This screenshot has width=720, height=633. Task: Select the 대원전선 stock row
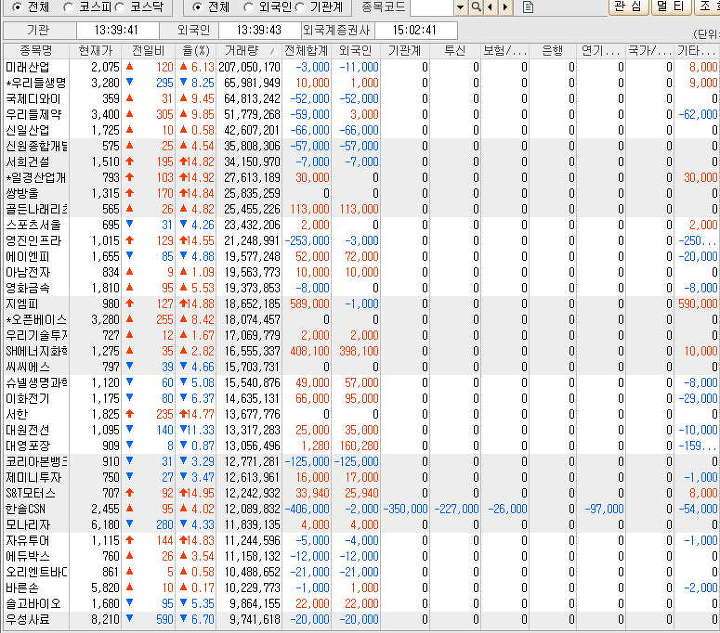click(360, 430)
